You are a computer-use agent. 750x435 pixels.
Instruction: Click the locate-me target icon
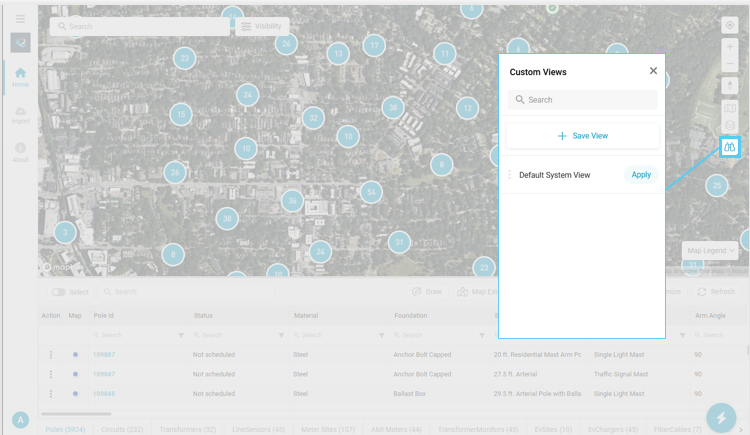(x=729, y=25)
